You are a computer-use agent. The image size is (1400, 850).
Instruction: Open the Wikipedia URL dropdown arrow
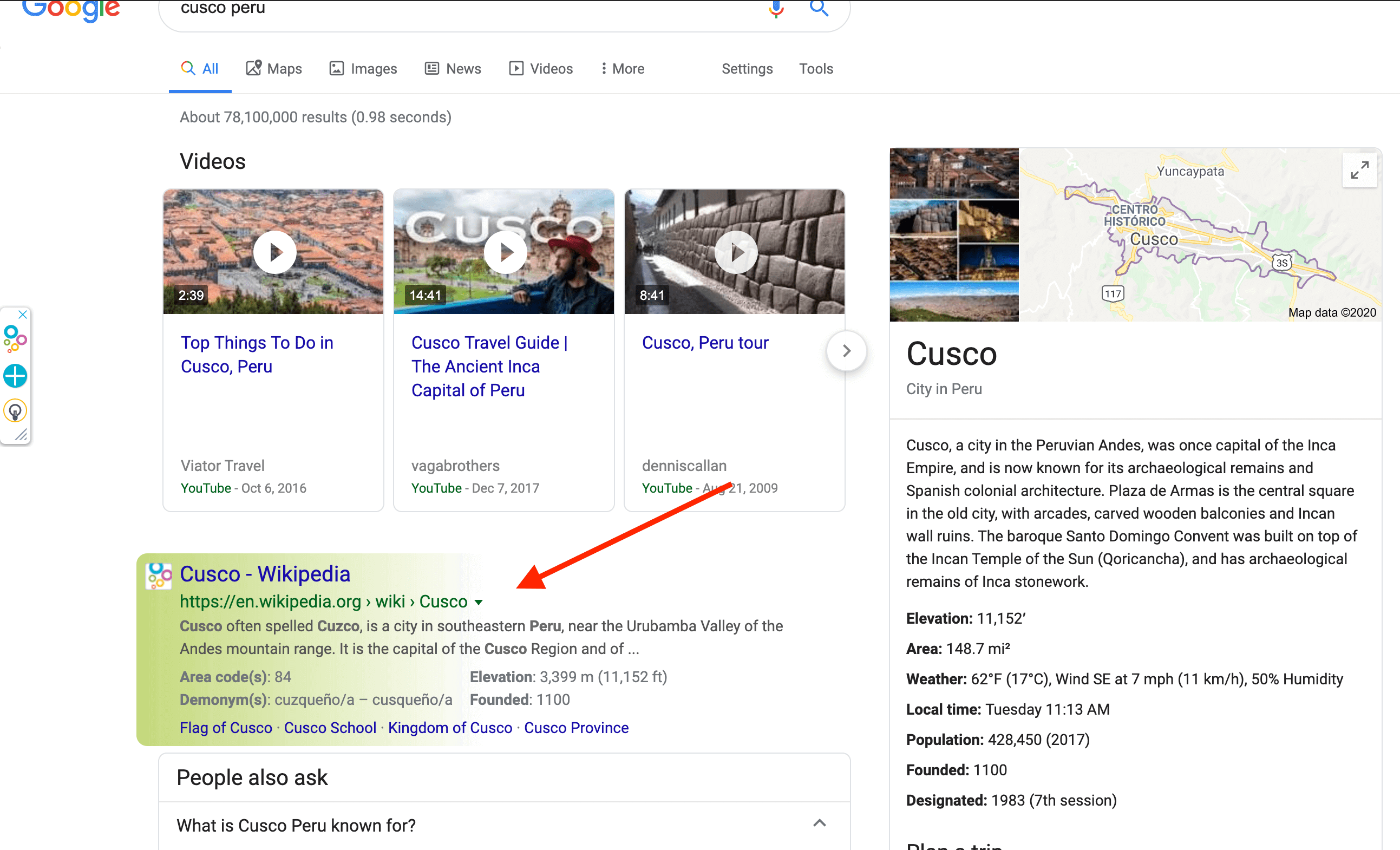coord(479,602)
